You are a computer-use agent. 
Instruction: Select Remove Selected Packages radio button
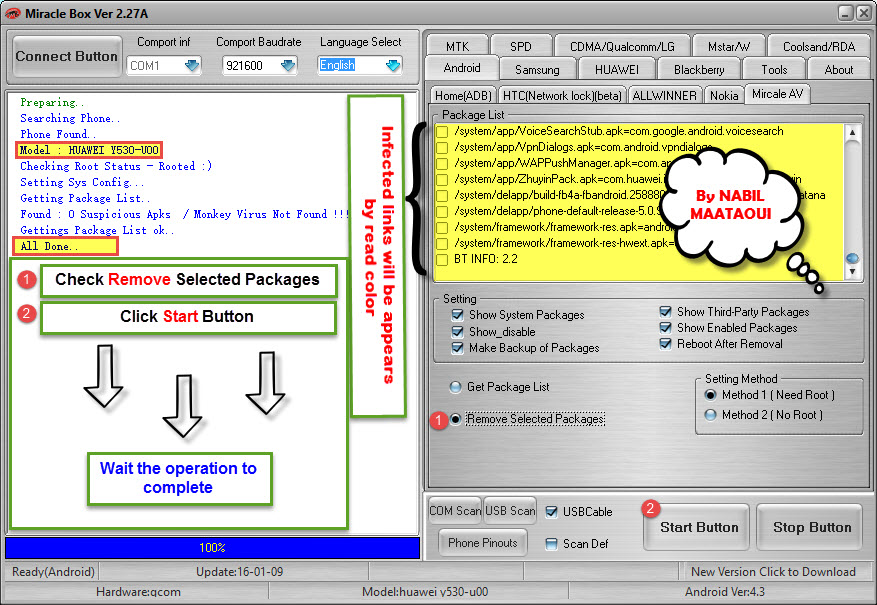coord(456,419)
